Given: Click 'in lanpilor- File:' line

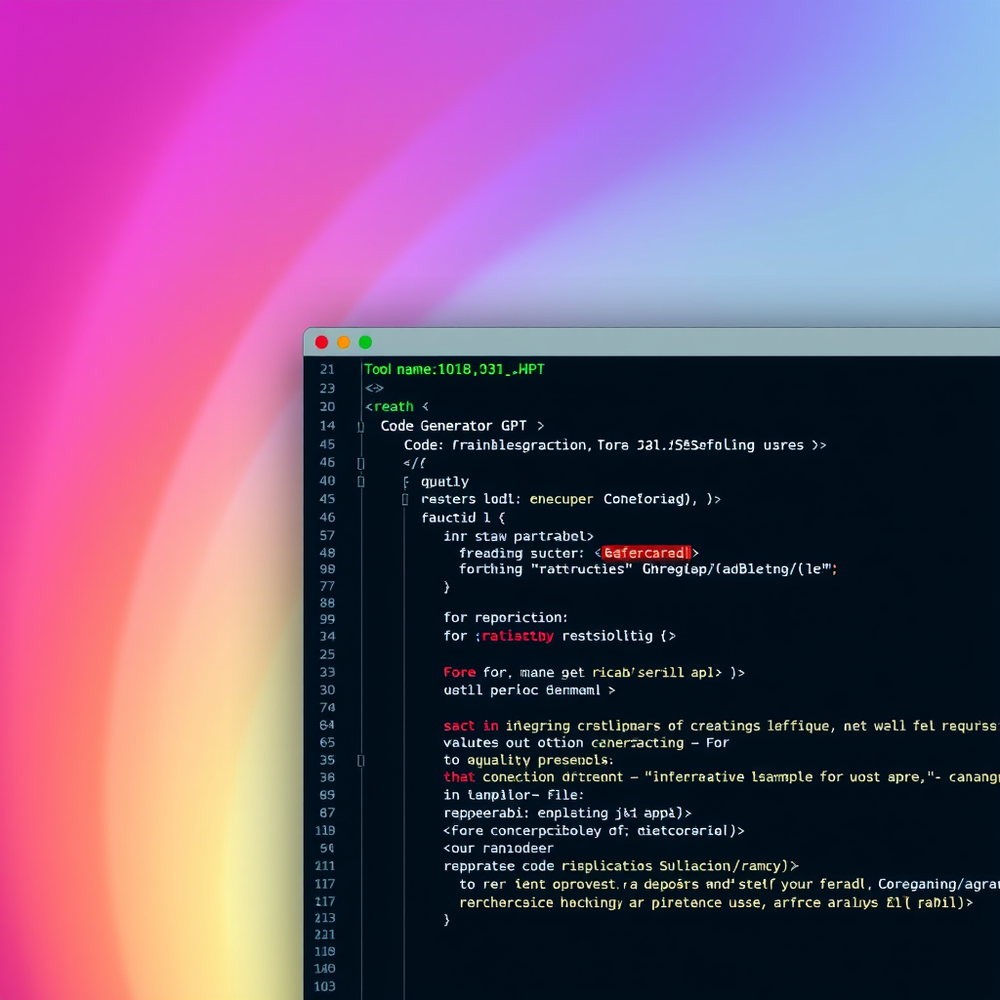Looking at the screenshot, I should pyautogui.click(x=513, y=795).
